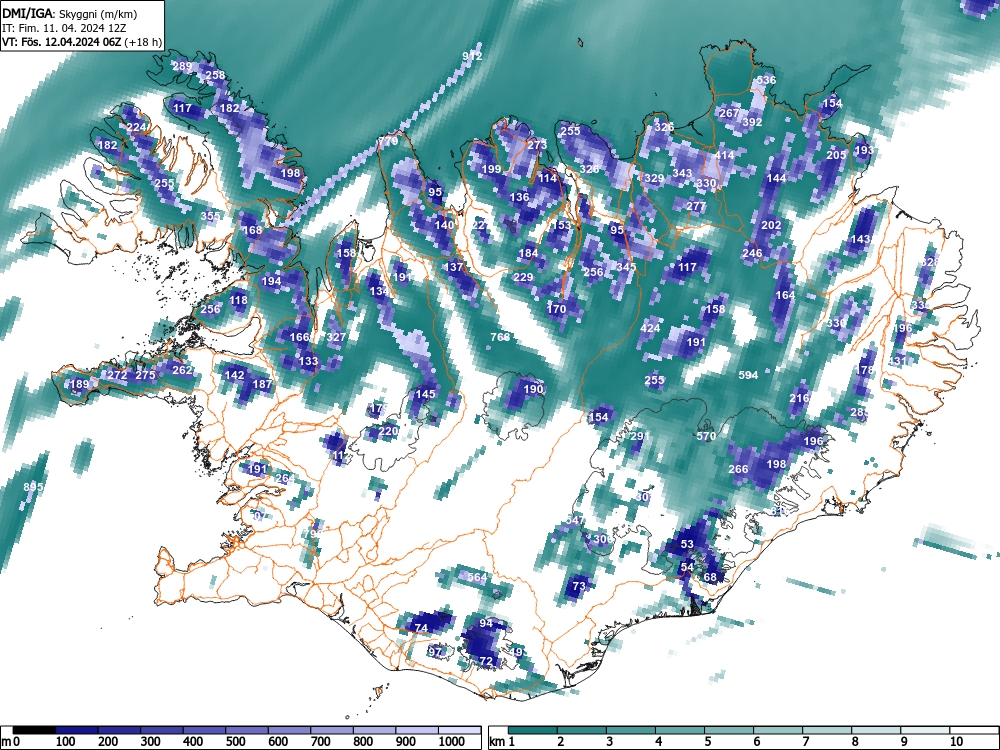Image resolution: width=1000 pixels, height=750 pixels.
Task: Click the 272 visibility label
Action: (x=117, y=375)
